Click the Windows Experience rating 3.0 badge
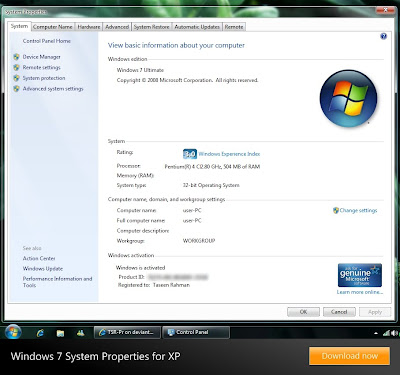 click(x=190, y=154)
